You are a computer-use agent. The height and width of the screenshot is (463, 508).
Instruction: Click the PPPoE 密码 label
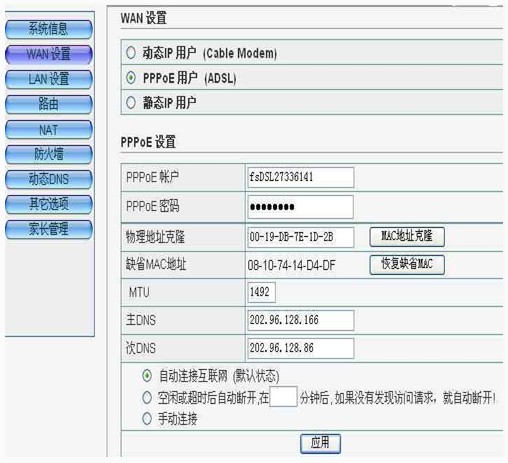tap(152, 207)
